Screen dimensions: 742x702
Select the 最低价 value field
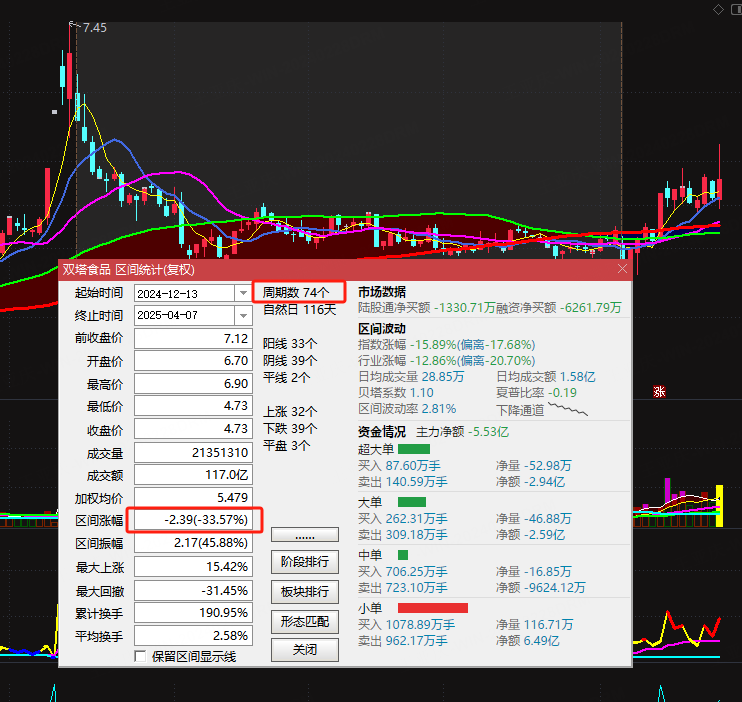tap(193, 406)
